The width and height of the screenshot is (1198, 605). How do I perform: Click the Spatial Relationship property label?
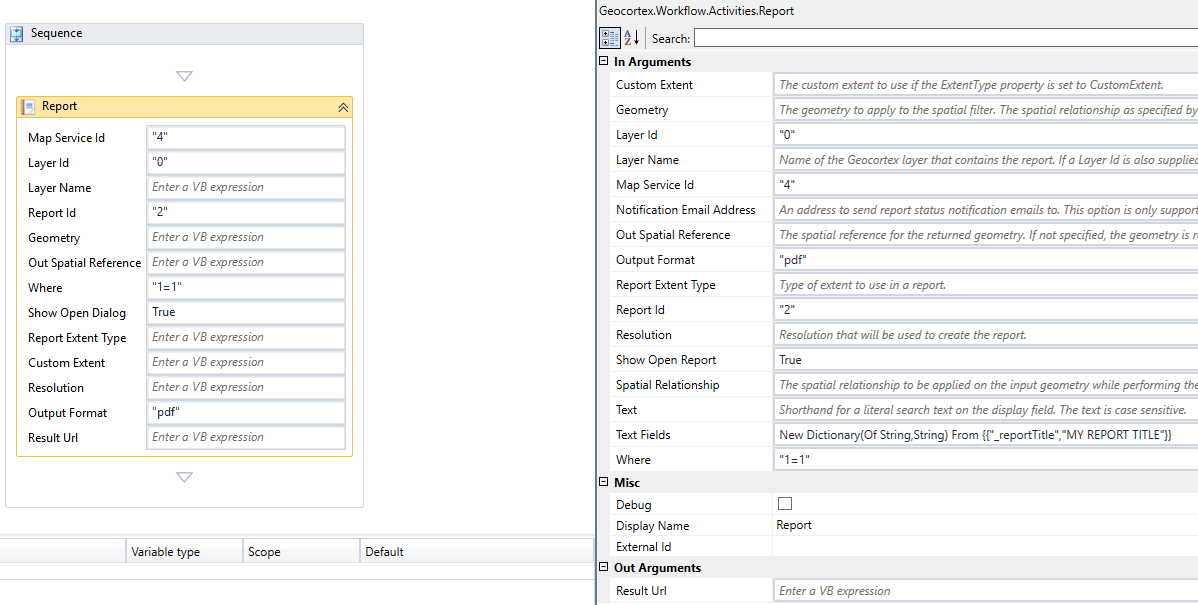pos(668,385)
